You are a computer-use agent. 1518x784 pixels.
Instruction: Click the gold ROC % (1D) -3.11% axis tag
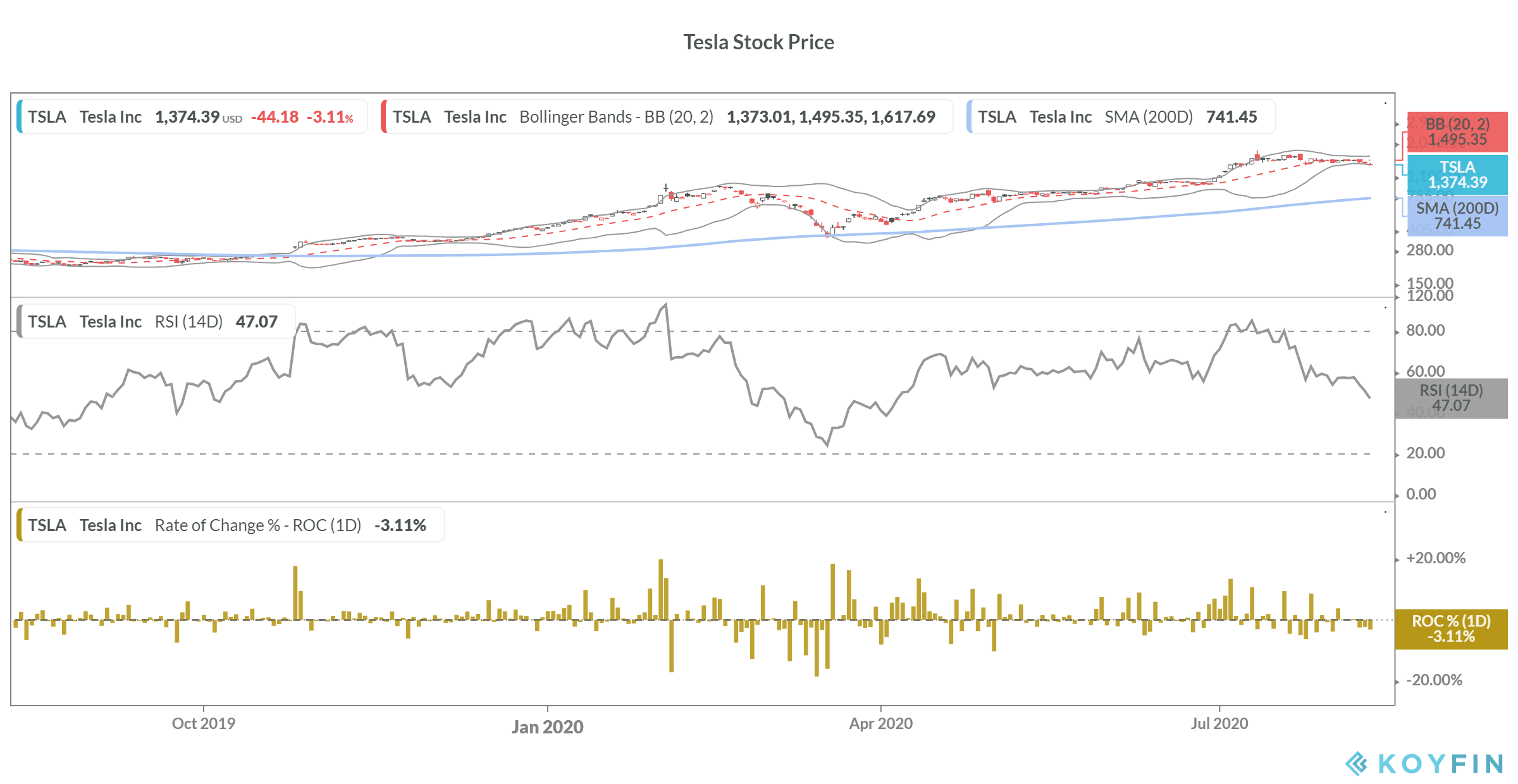click(1451, 628)
